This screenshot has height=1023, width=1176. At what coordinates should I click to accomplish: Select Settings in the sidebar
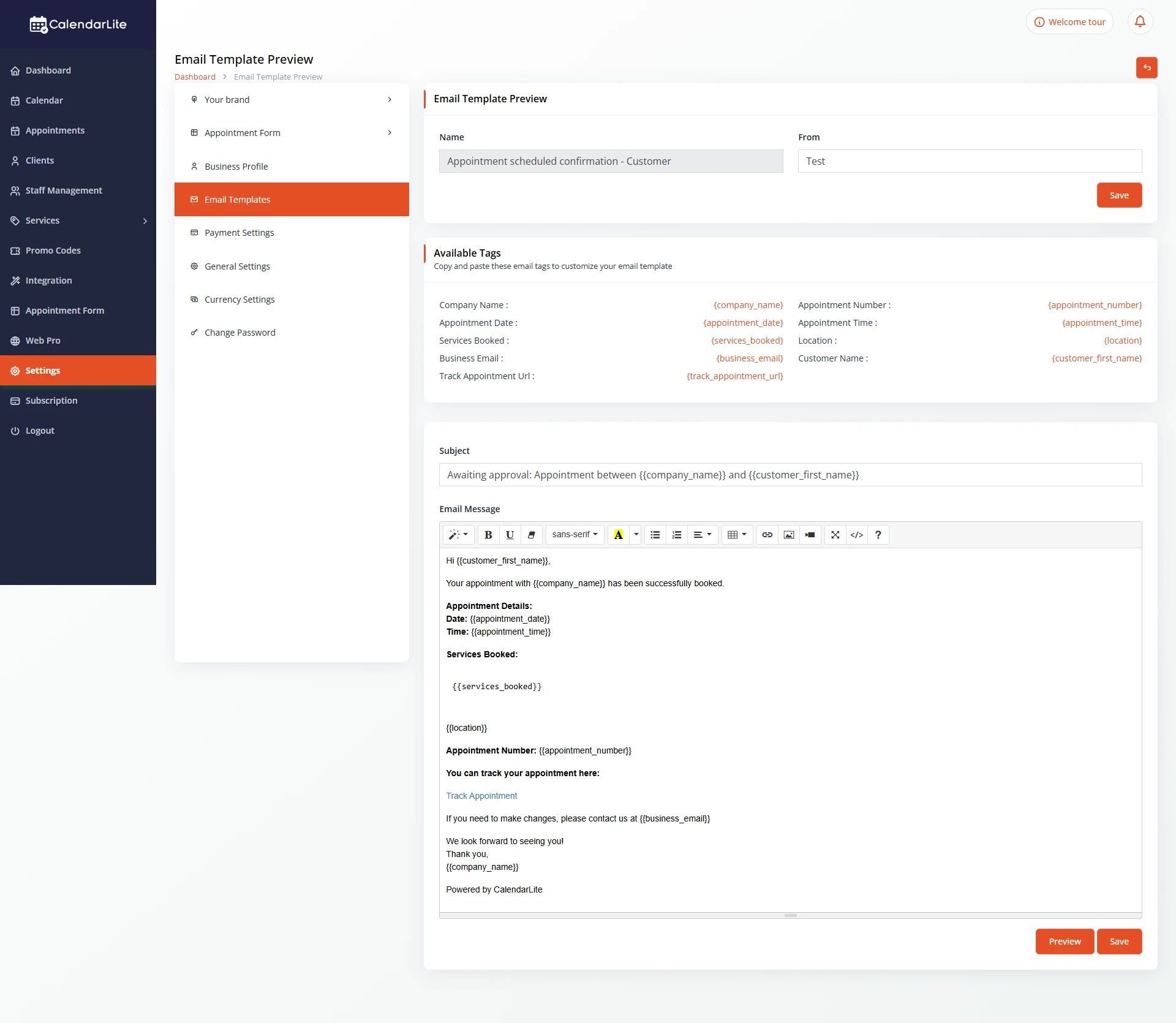[x=78, y=371]
